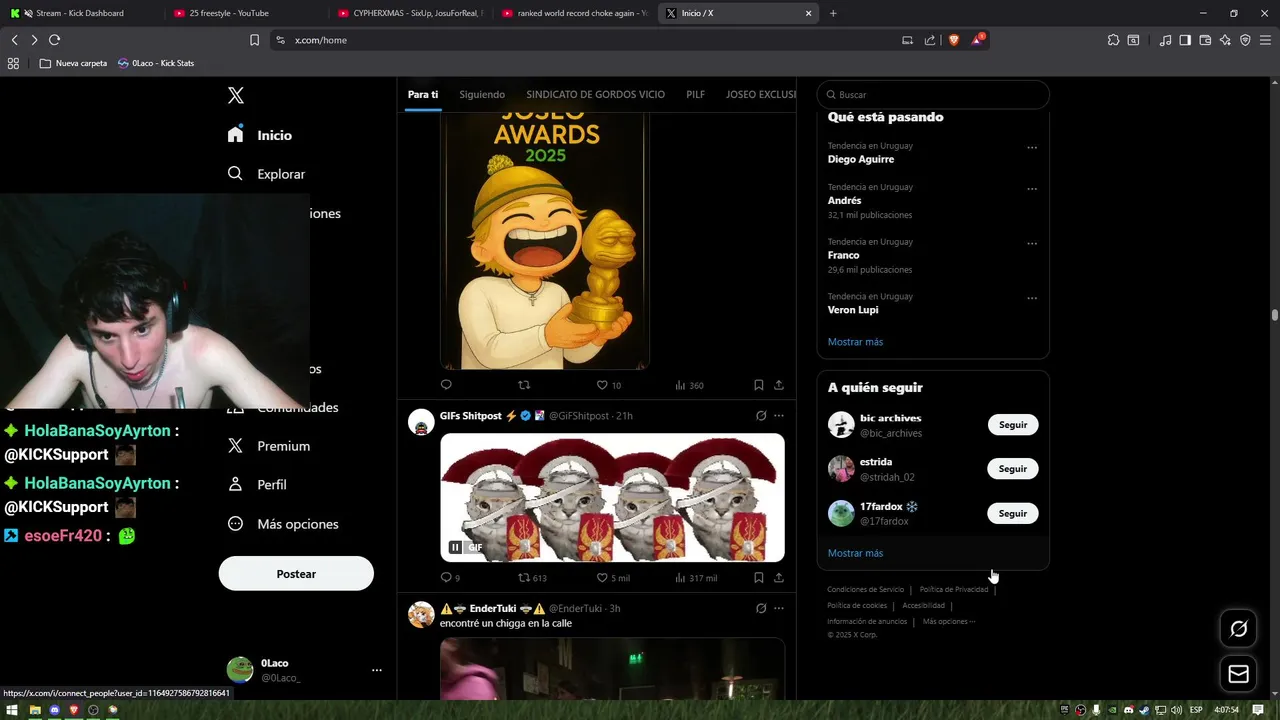This screenshot has height=720, width=1280.
Task: Follow 17fardox account
Action: click(x=1013, y=513)
